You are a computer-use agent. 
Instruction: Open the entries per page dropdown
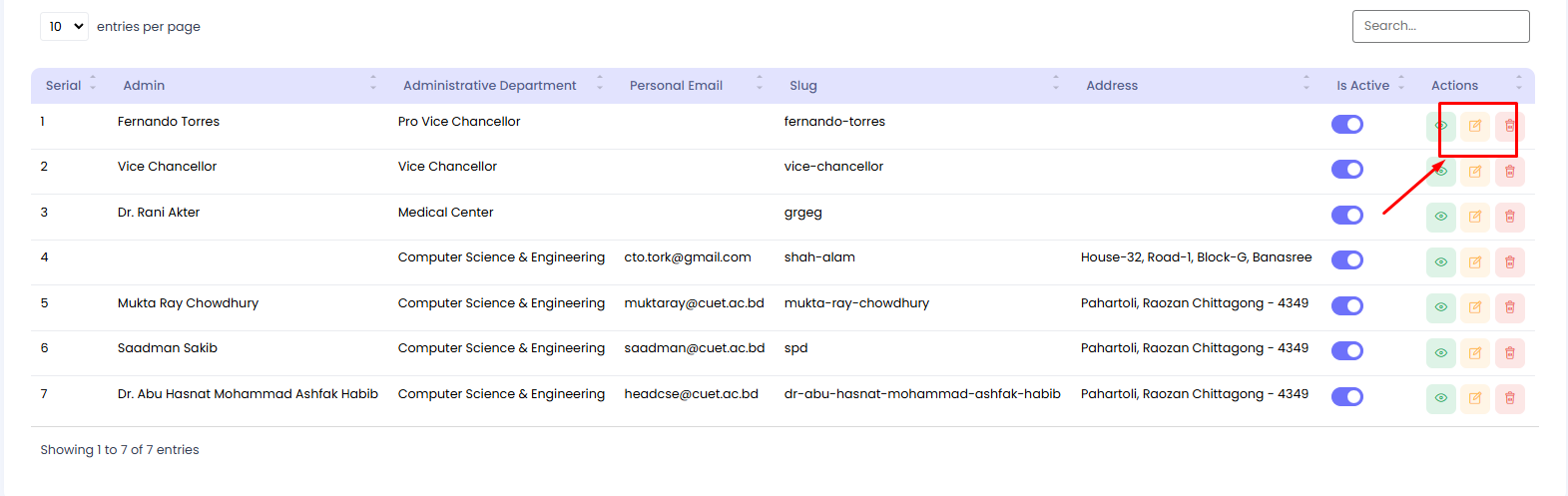[x=65, y=27]
